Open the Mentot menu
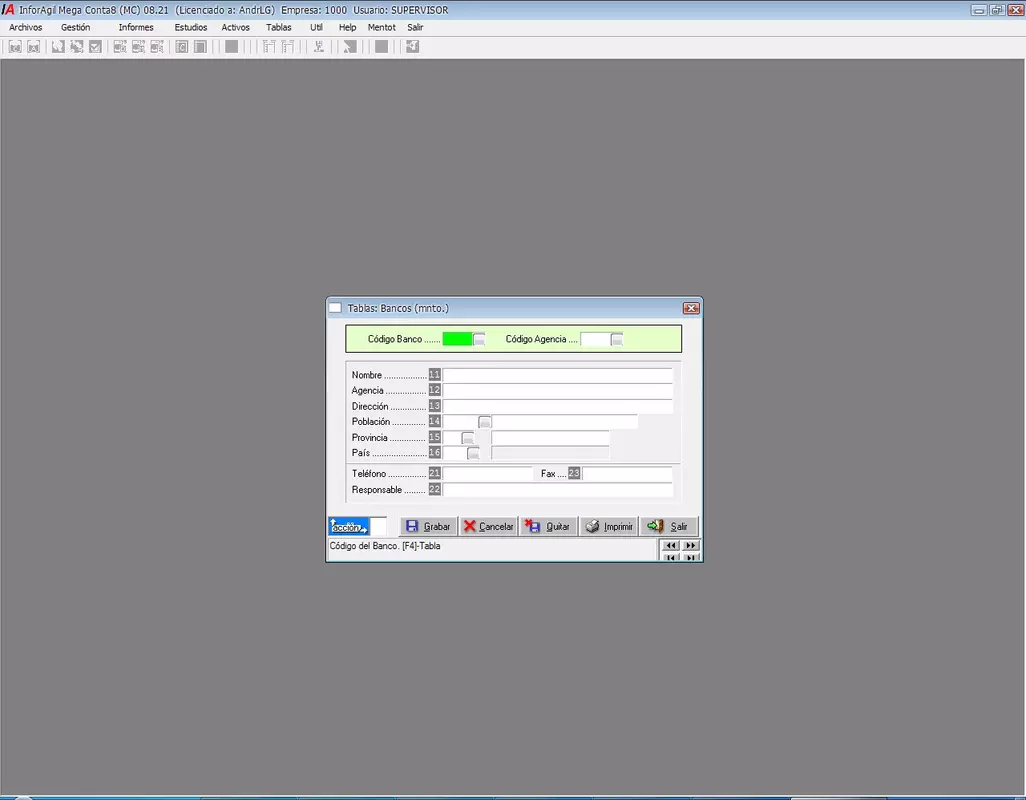 pos(381,27)
